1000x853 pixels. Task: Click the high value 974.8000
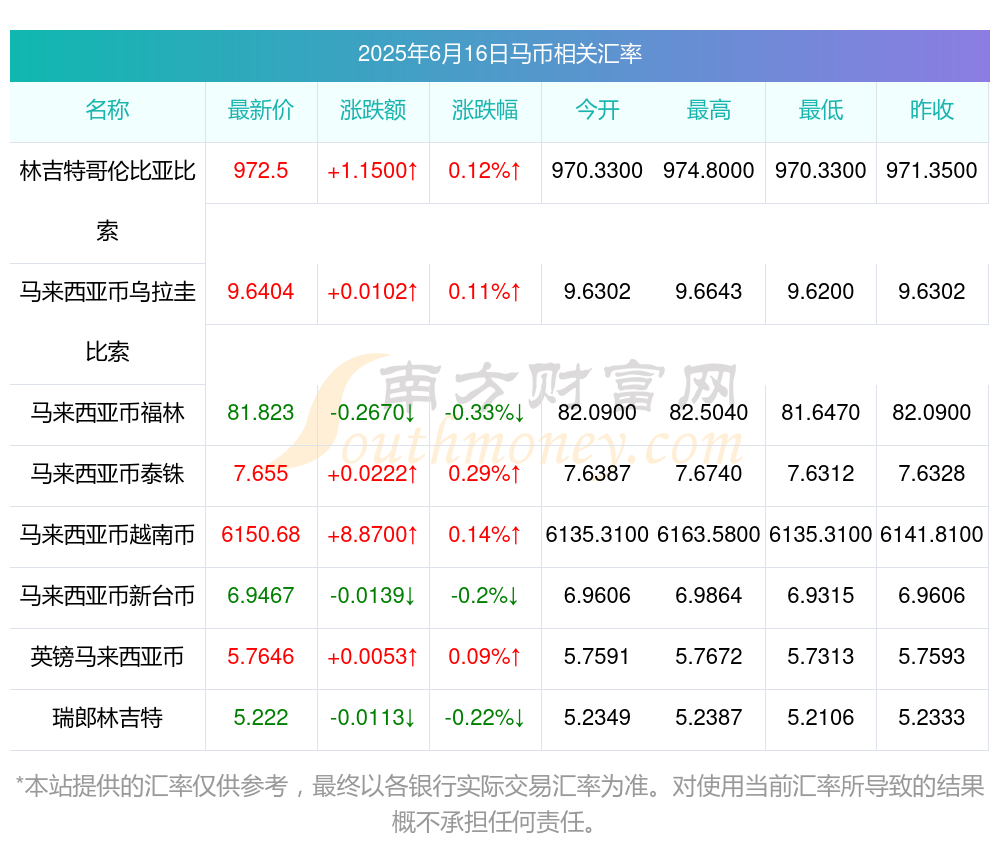click(x=709, y=171)
